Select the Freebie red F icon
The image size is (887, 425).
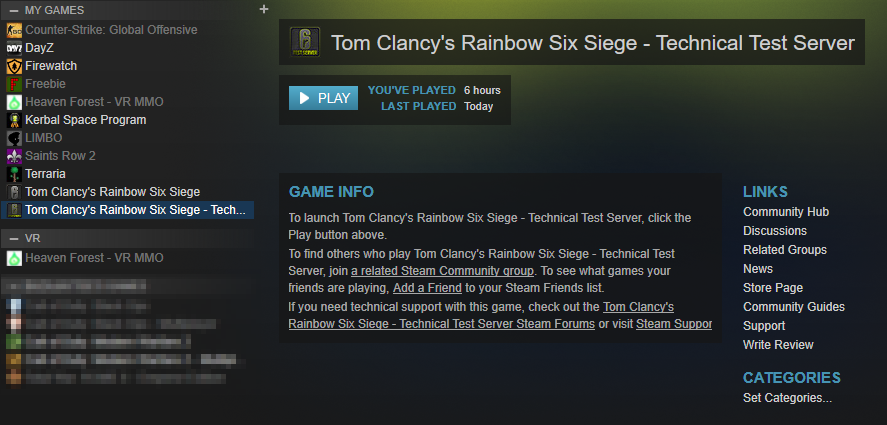(x=14, y=84)
